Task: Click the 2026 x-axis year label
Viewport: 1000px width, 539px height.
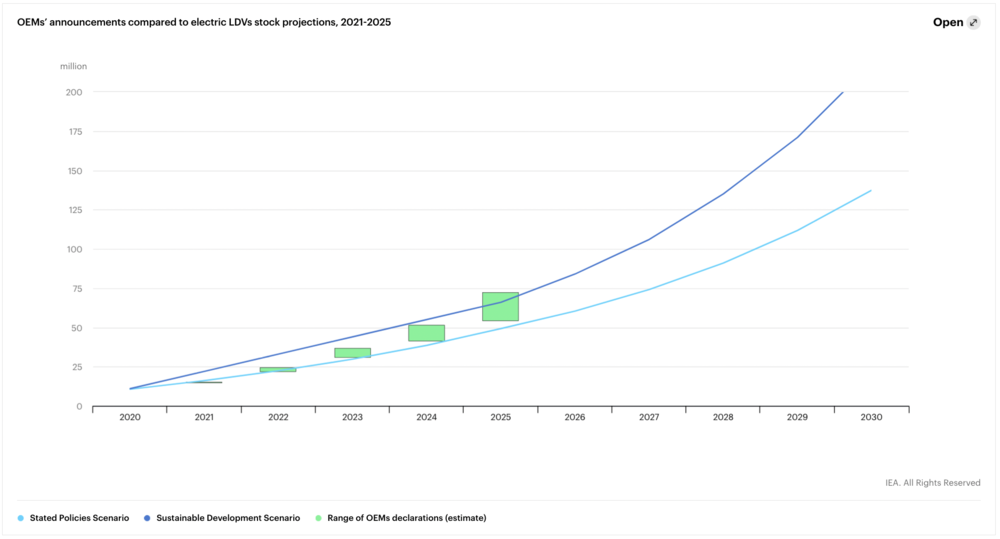Action: pyautogui.click(x=574, y=417)
